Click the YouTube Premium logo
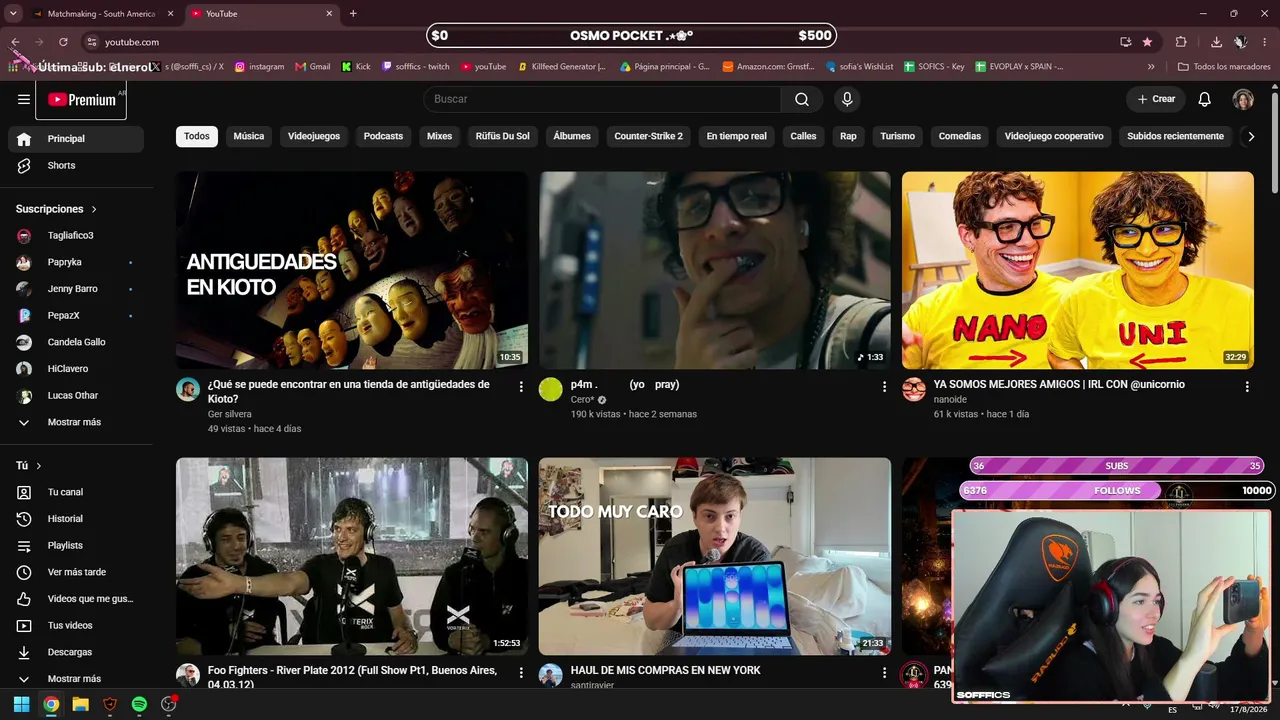This screenshot has height=720, width=1280. tap(82, 100)
